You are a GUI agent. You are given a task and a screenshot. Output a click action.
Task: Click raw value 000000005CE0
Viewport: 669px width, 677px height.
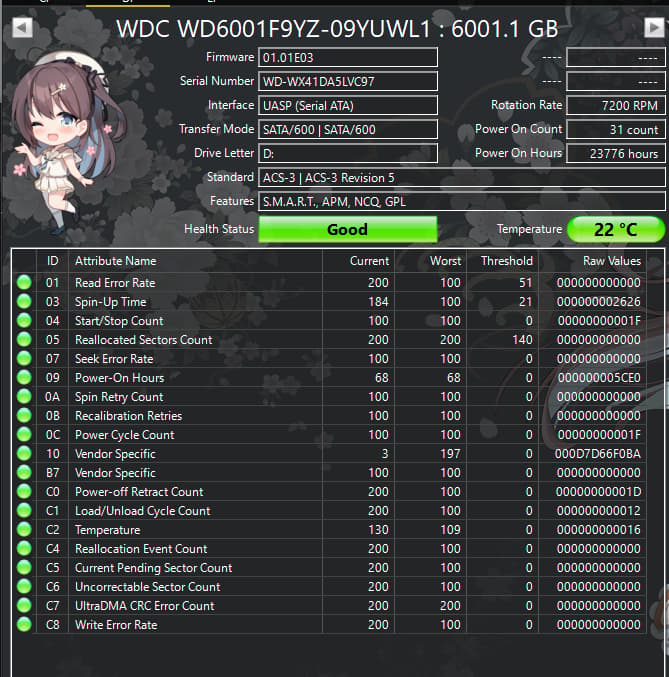click(x=599, y=378)
